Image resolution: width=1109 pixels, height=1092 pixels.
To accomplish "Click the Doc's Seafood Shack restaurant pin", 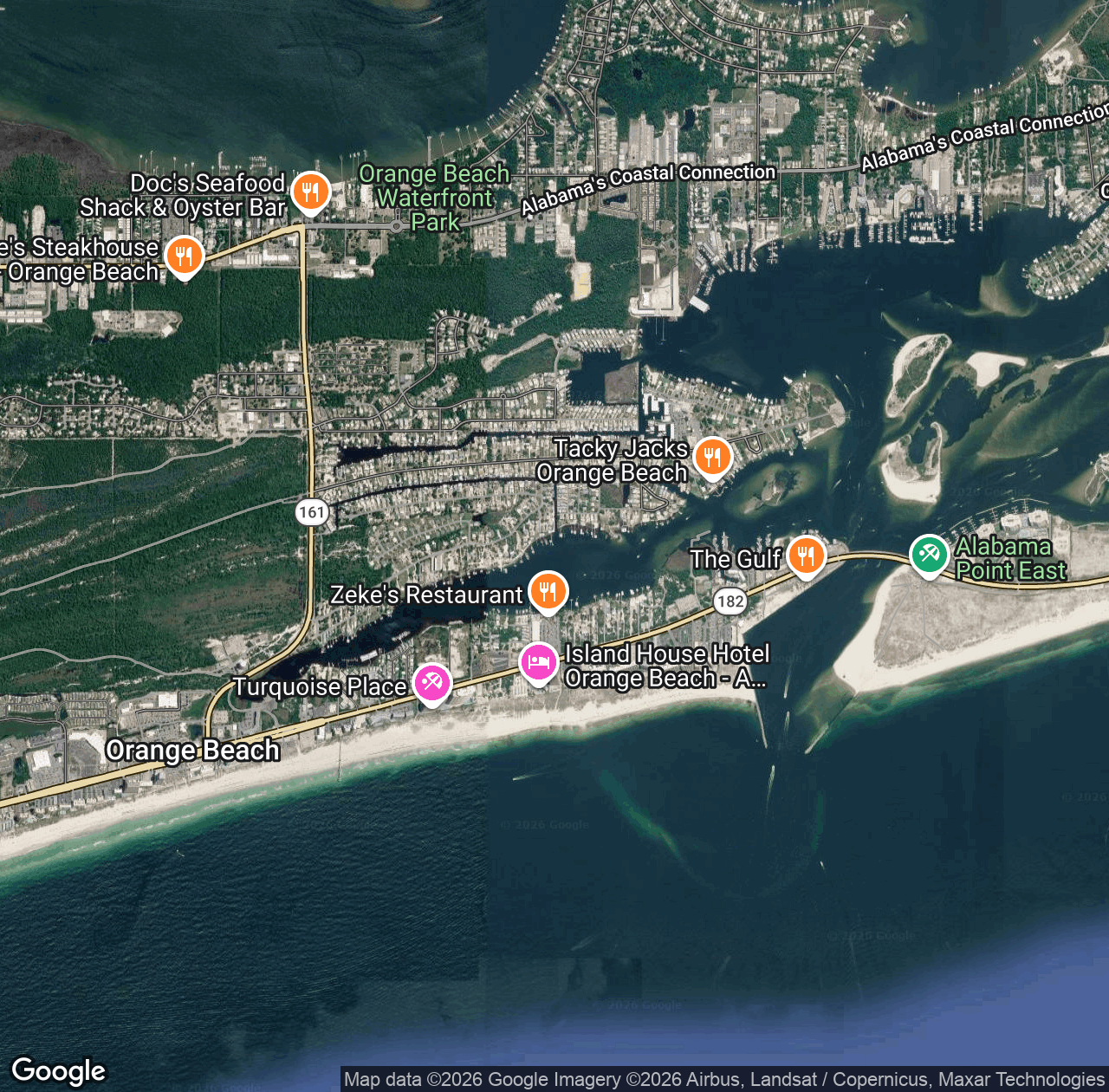I will [x=310, y=192].
